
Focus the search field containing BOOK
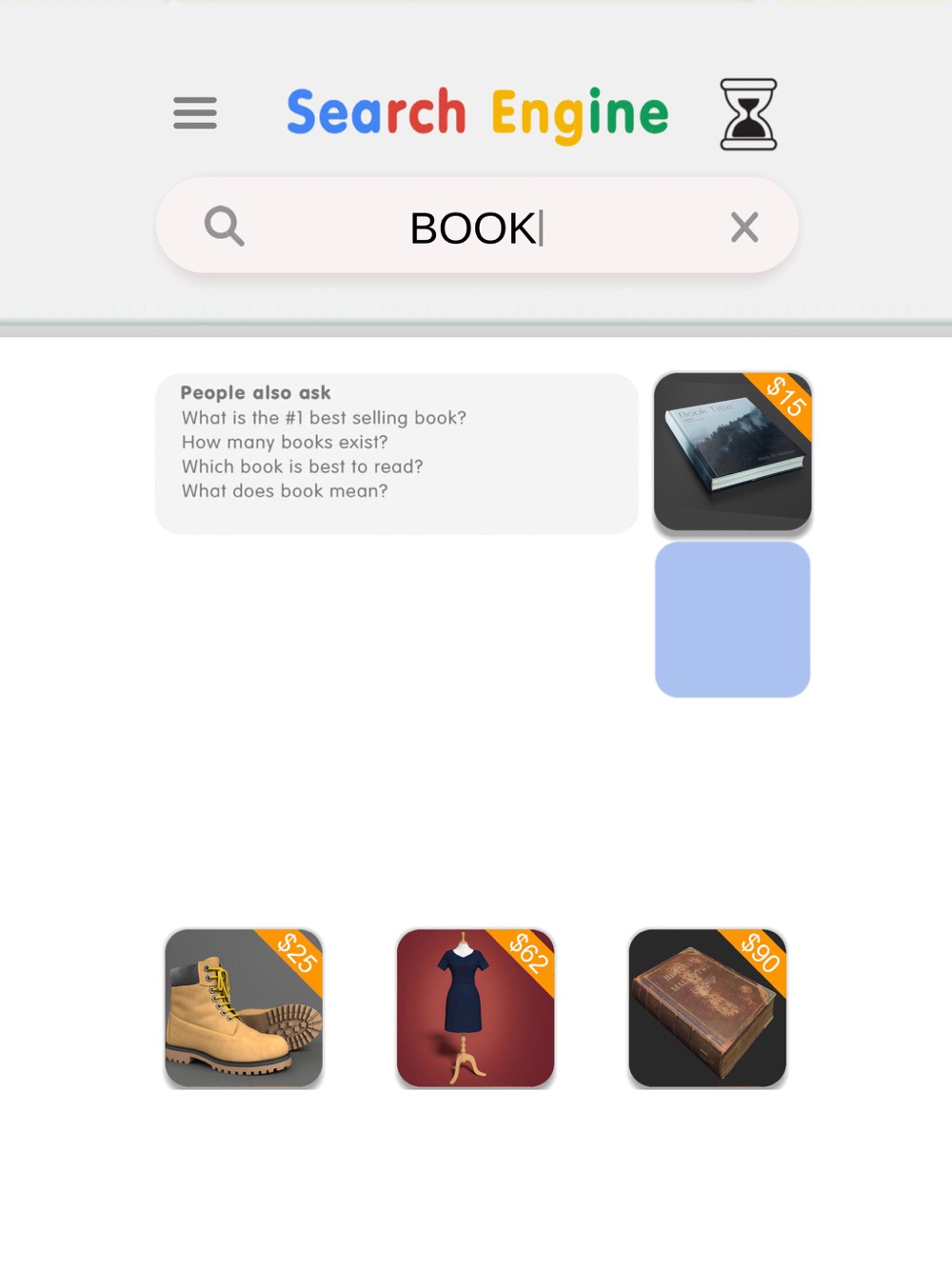point(477,226)
